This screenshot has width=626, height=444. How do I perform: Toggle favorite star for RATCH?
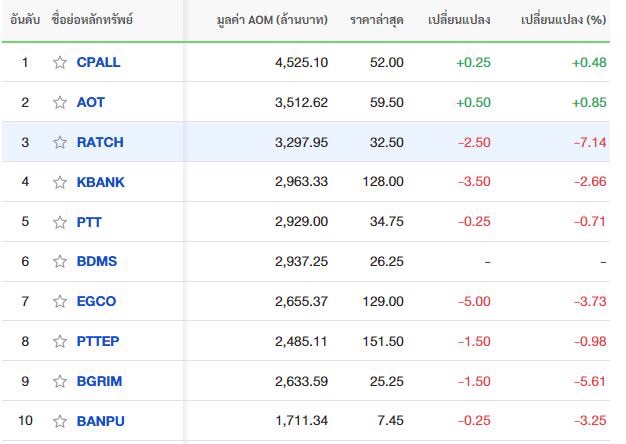[x=60, y=142]
